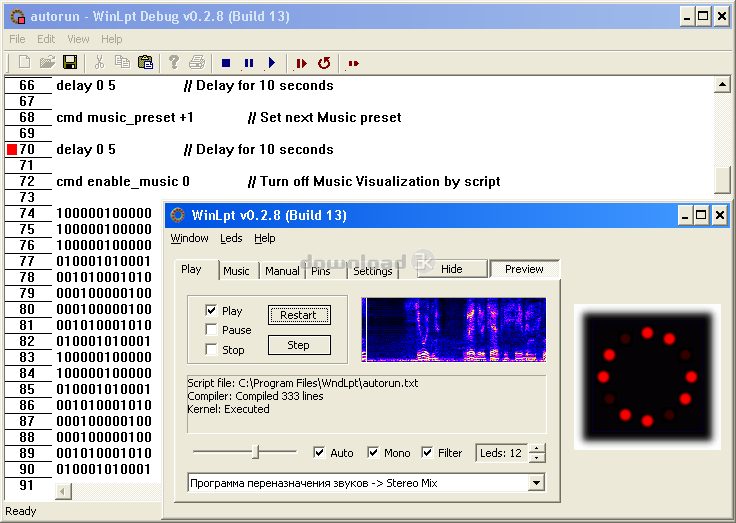This screenshot has height=523, width=736.
Task: Click the small red run-to-breakpoint icon
Action: 353,63
